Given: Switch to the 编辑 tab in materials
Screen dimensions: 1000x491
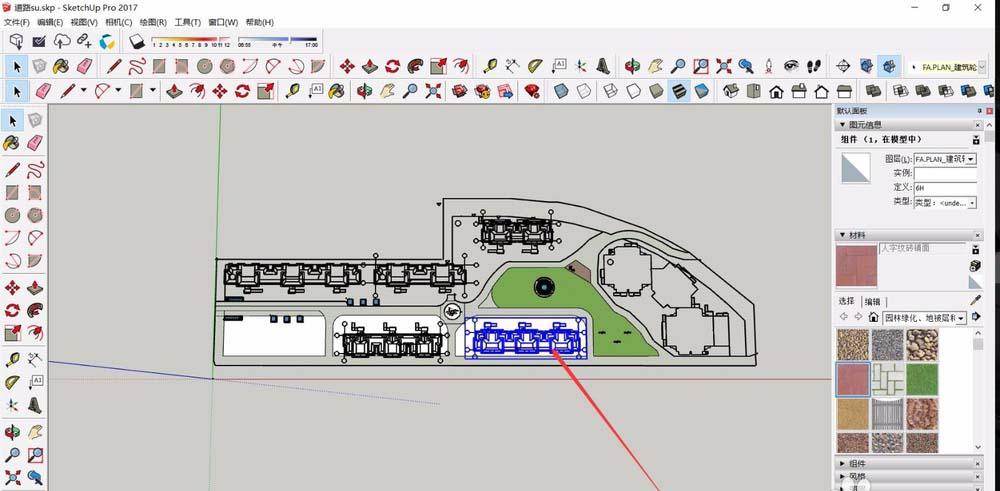Looking at the screenshot, I should [872, 302].
